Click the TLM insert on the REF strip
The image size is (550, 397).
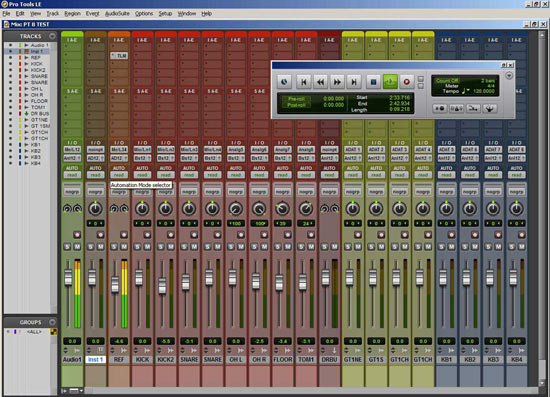coord(119,56)
